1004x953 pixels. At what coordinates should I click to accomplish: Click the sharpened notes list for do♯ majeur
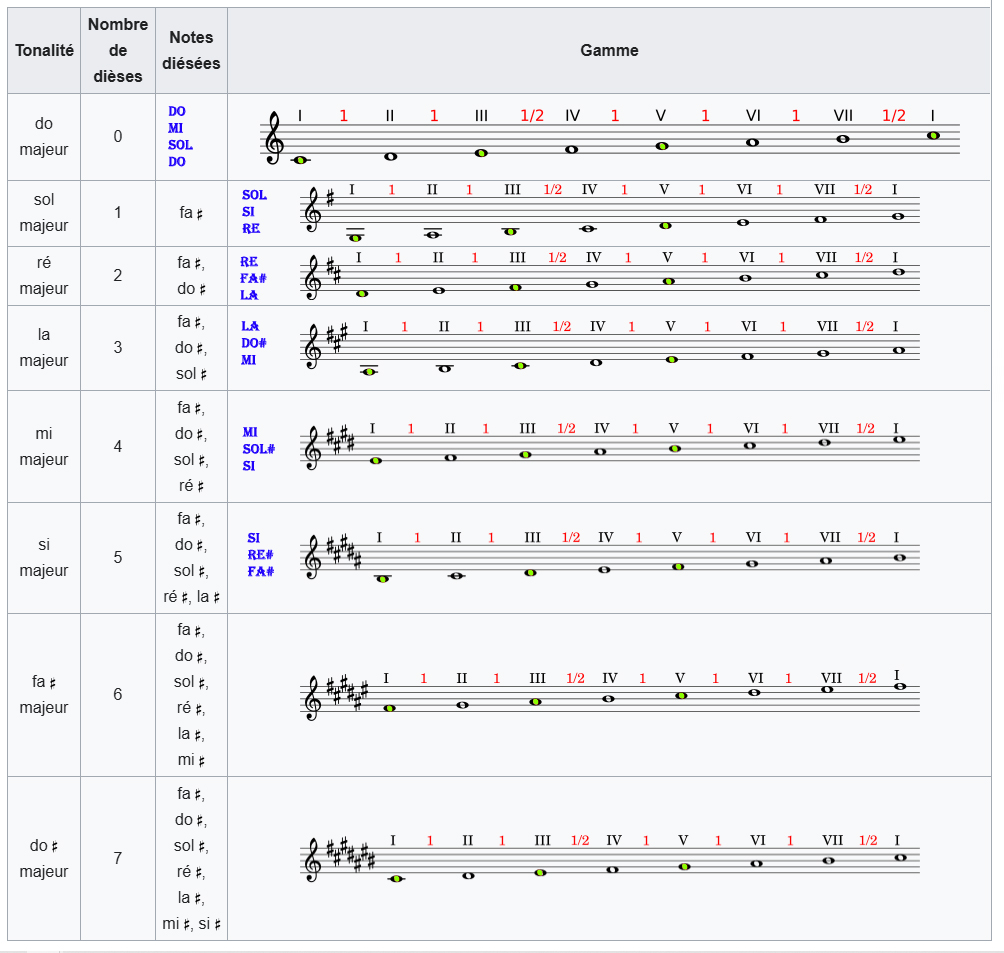(x=191, y=859)
